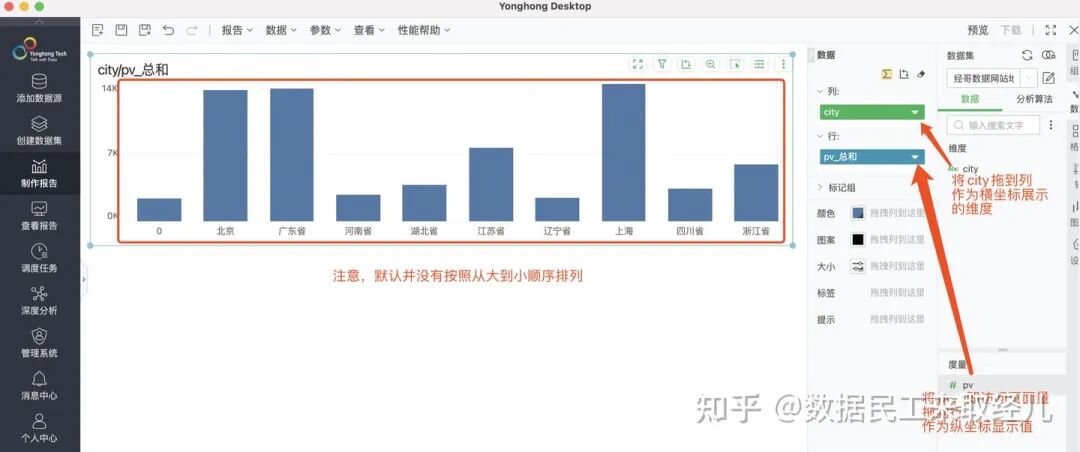Open field list options vertical dots
Screen dimensions: 1080x452
pyautogui.click(x=1051, y=125)
